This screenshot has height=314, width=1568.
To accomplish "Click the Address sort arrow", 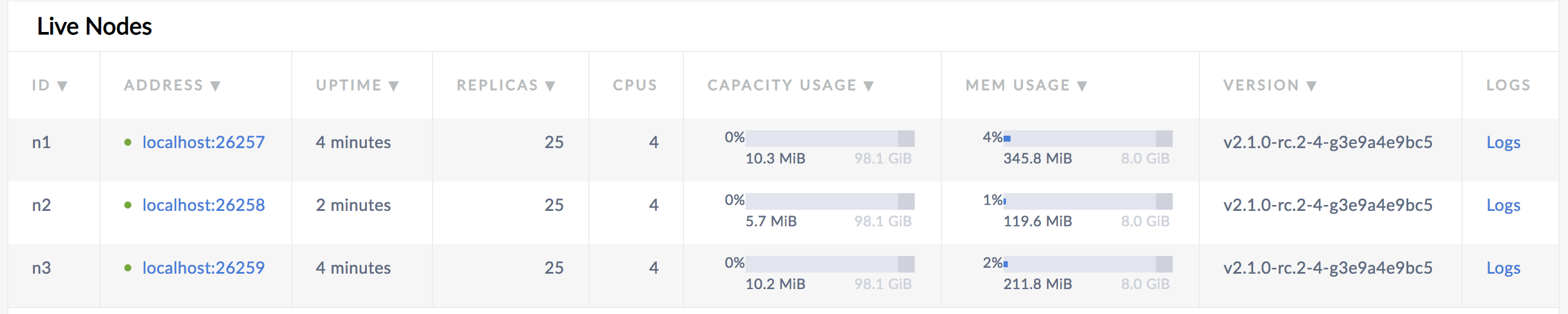I will point(215,86).
